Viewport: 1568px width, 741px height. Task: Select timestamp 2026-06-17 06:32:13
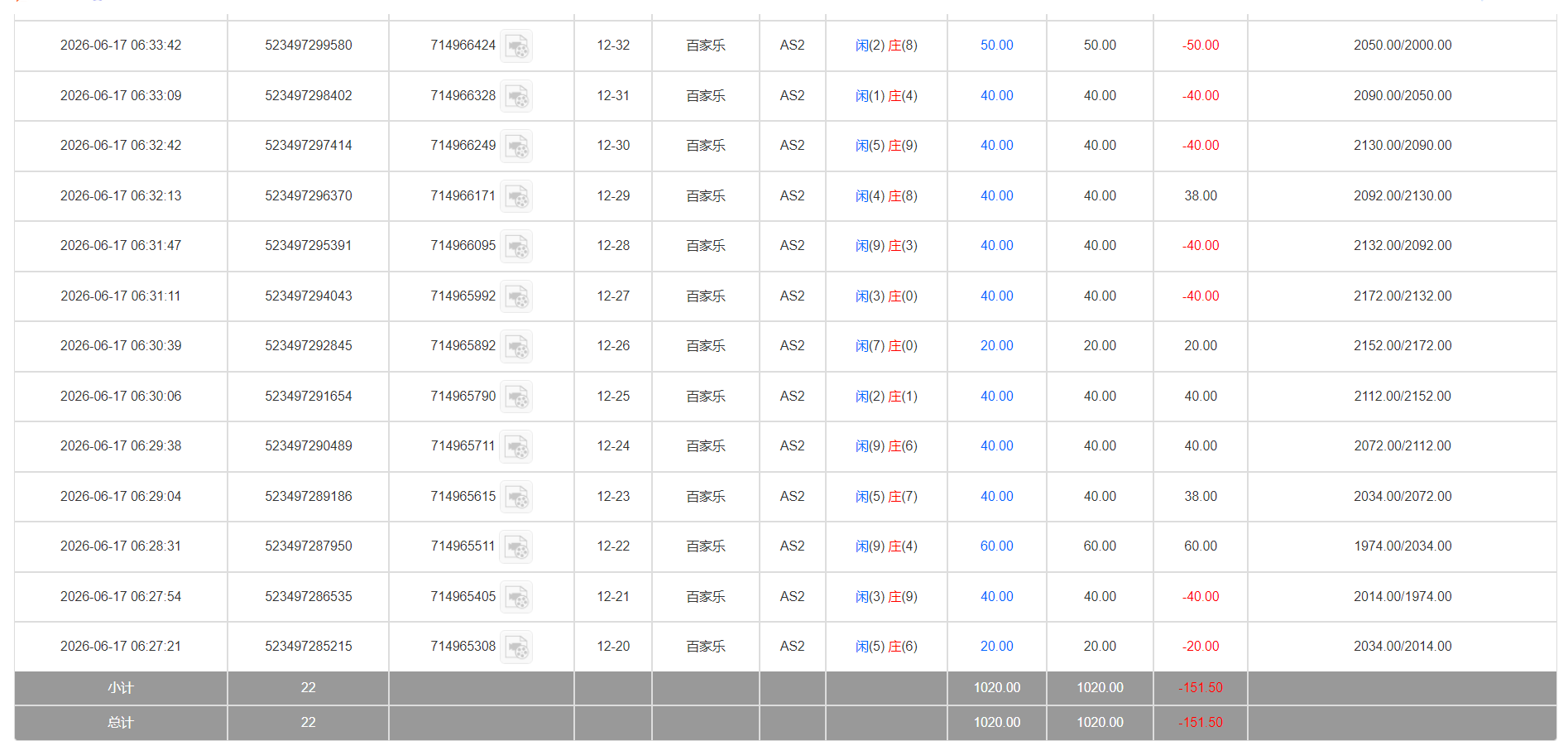coord(121,196)
